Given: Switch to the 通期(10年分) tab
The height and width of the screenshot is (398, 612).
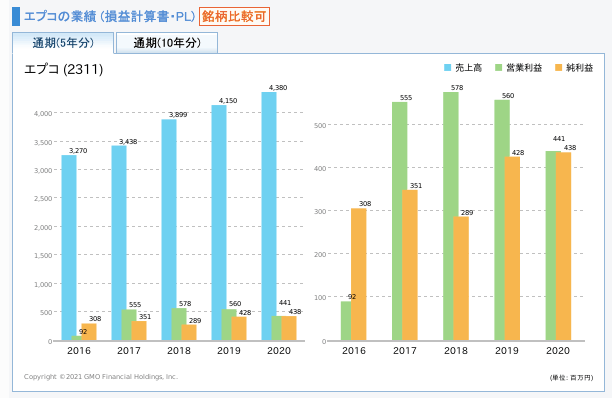Looking at the screenshot, I should (167, 43).
